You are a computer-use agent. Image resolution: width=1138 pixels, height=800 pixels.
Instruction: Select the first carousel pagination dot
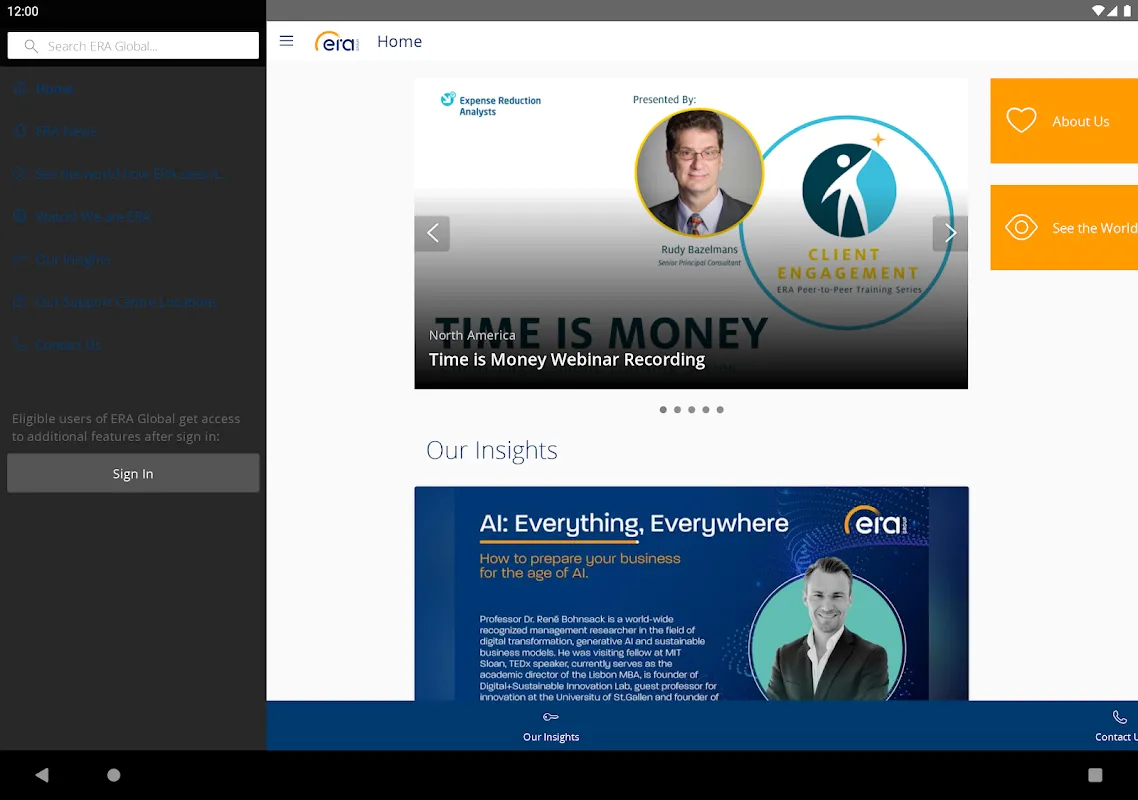pos(663,410)
